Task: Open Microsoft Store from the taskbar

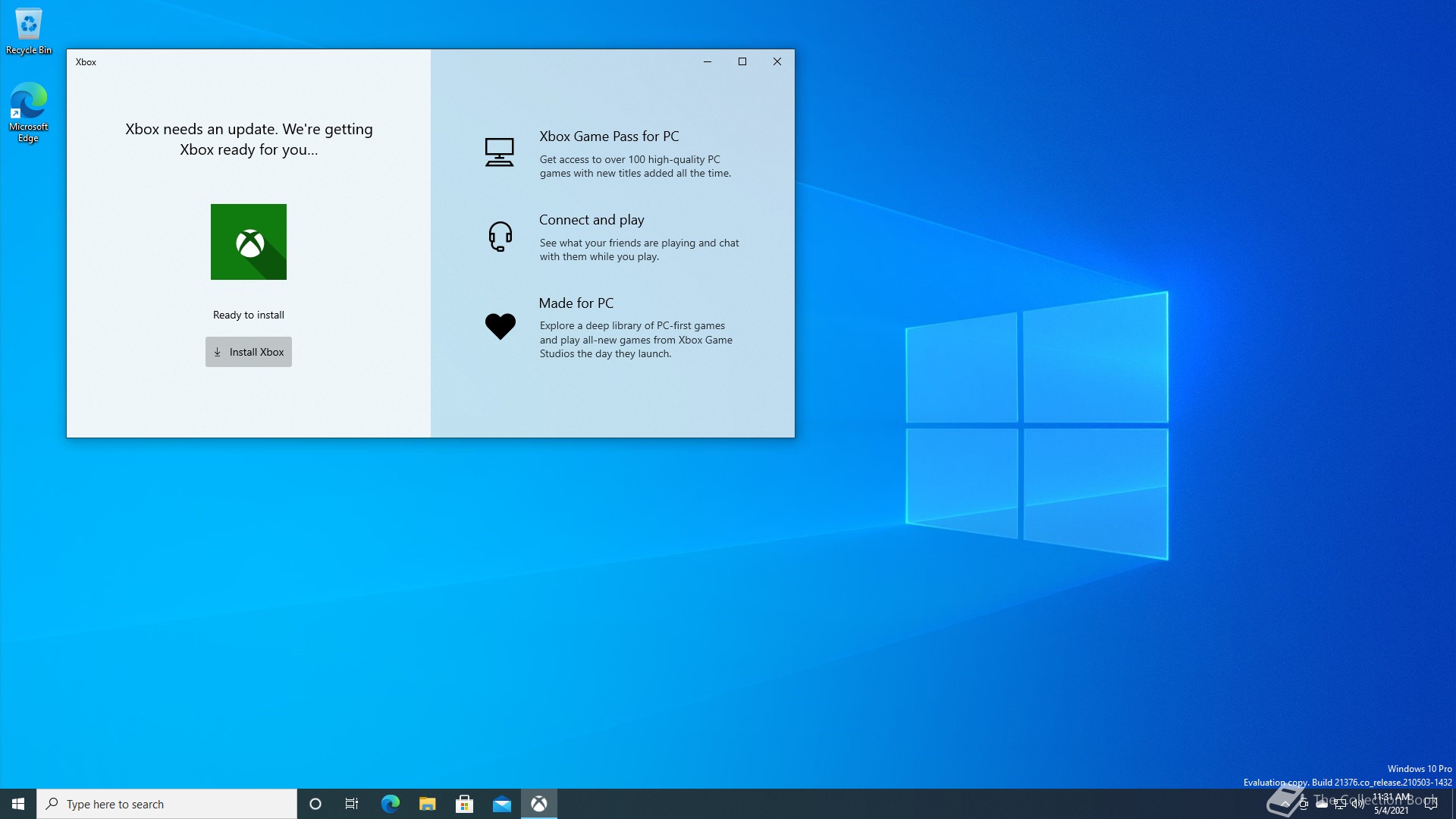Action: coord(464,804)
